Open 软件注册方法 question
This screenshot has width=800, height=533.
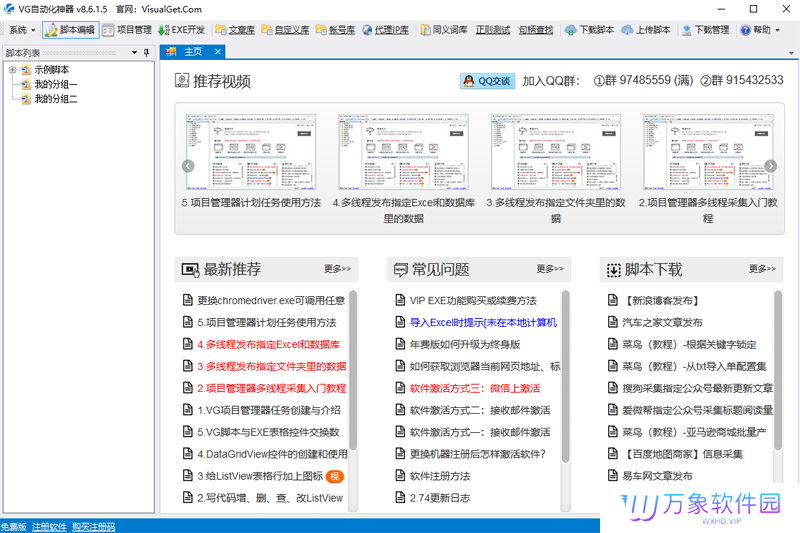coord(440,476)
